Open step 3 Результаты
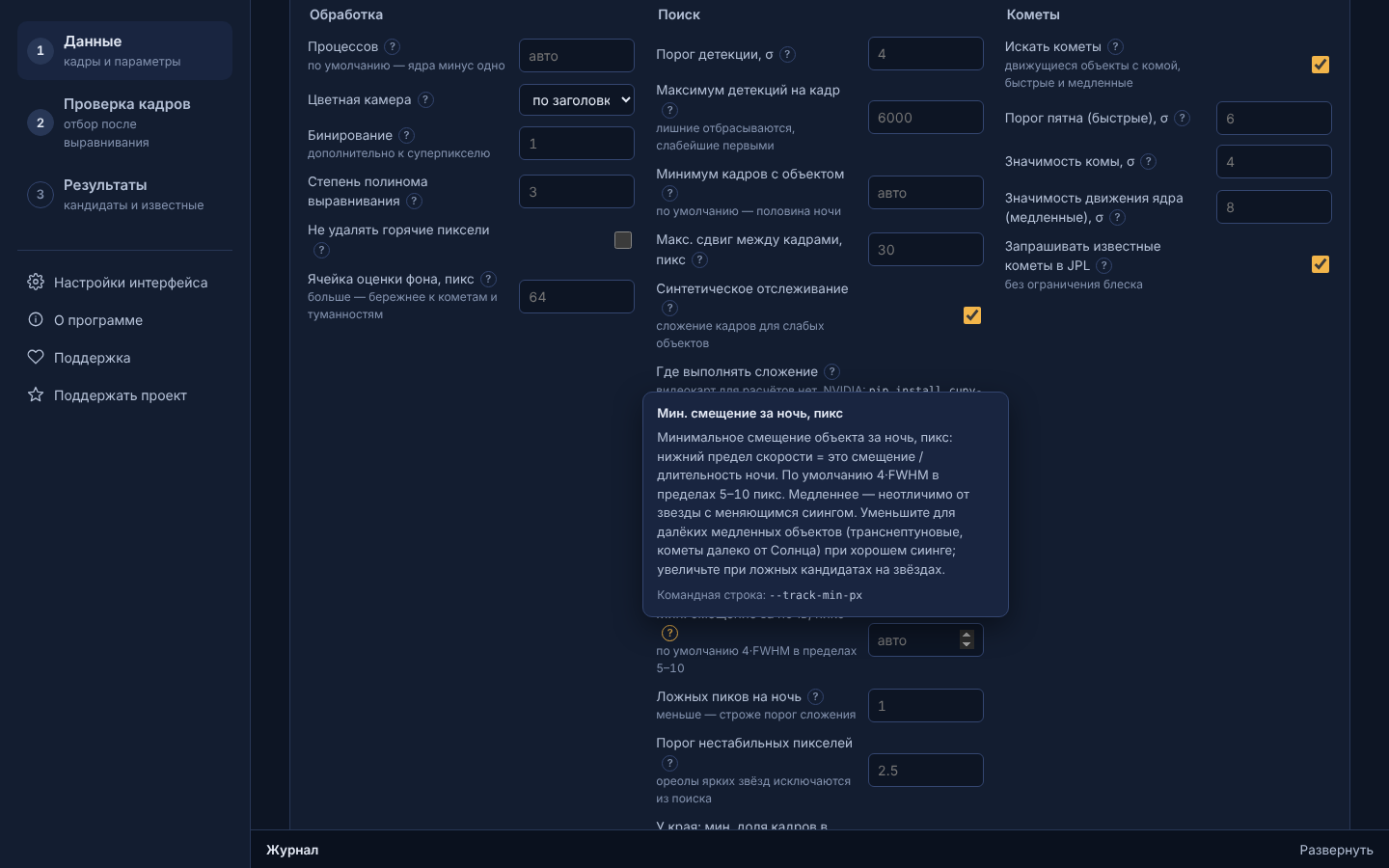Screen dimensions: 1389x868 click(125, 194)
